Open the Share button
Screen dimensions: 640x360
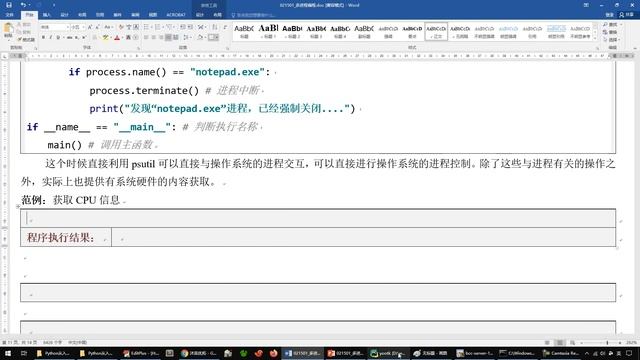tap(627, 15)
